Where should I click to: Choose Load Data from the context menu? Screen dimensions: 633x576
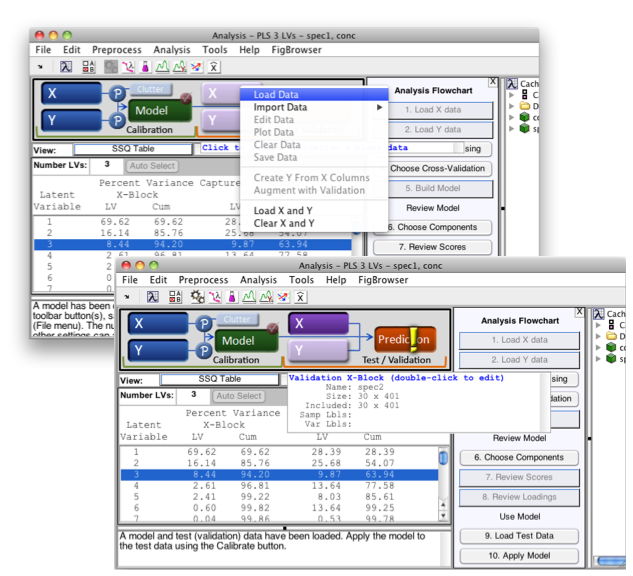(x=276, y=95)
